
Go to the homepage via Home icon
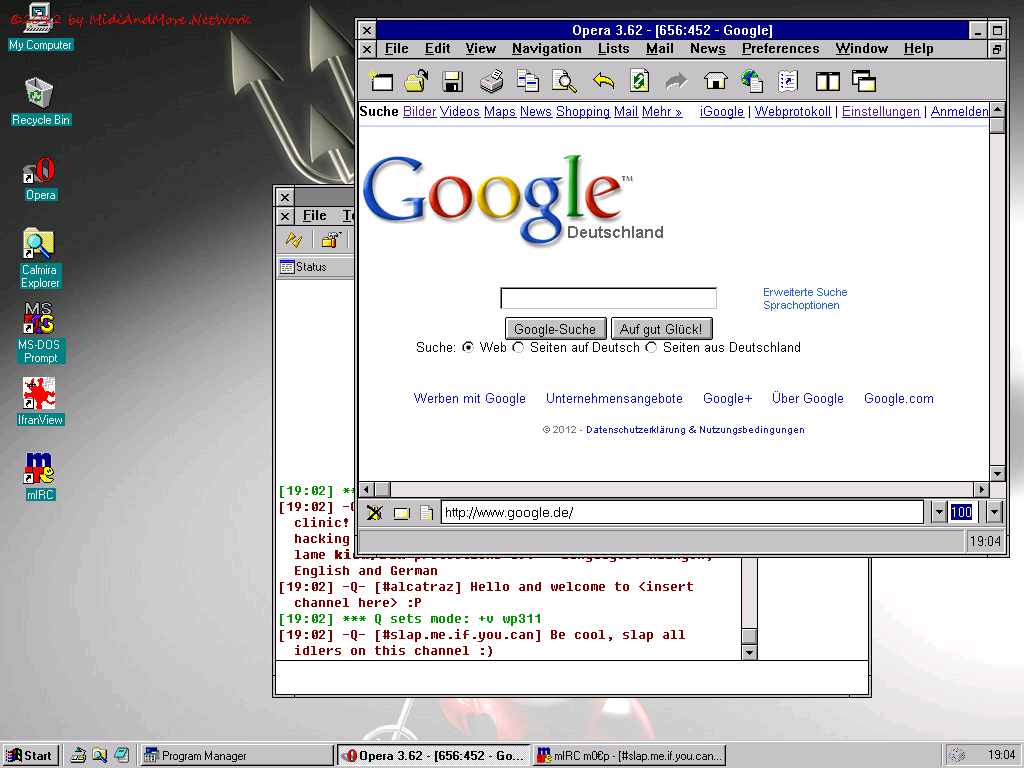click(715, 81)
